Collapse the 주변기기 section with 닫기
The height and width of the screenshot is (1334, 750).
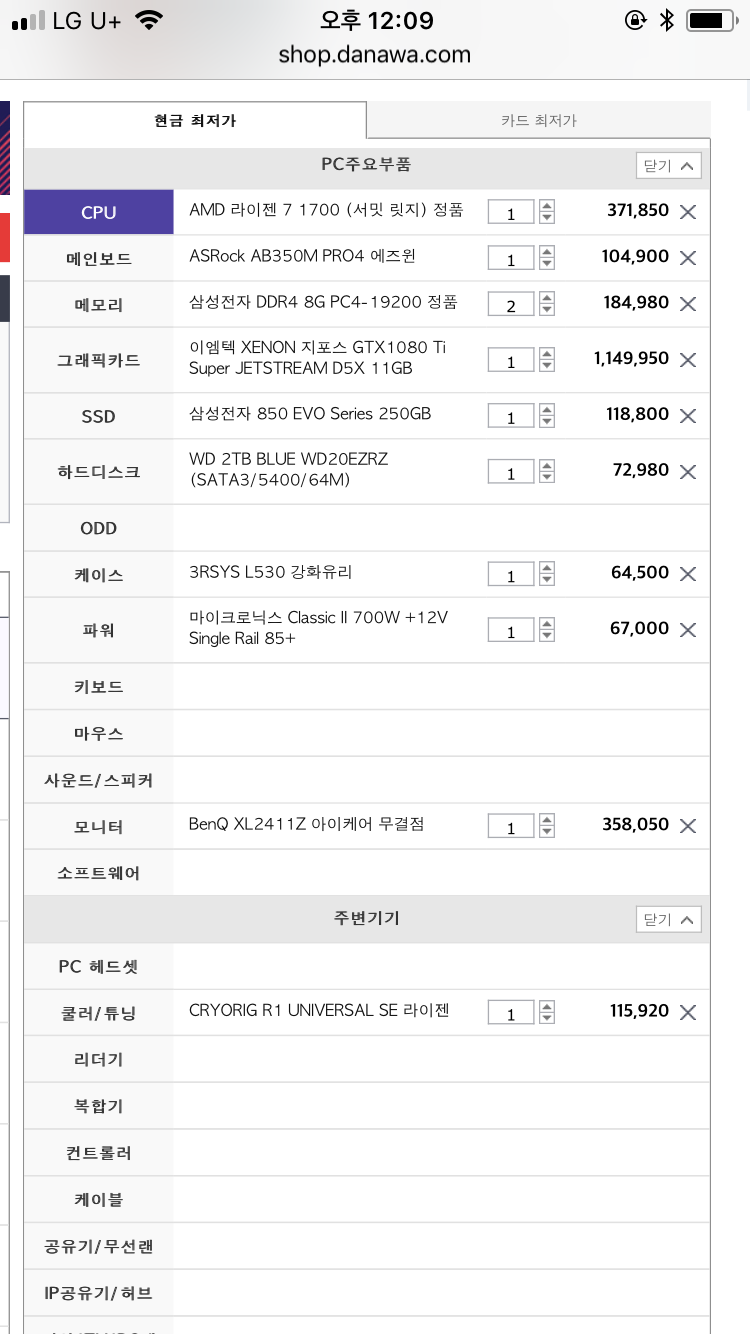669,919
